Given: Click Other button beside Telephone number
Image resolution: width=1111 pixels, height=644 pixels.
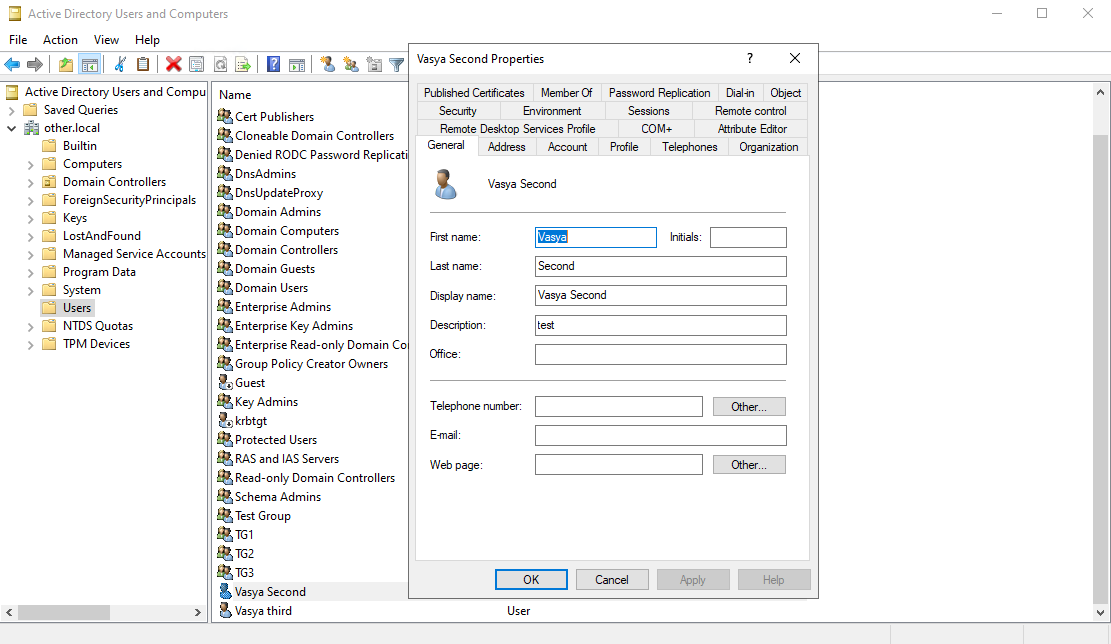Looking at the screenshot, I should [749, 407].
